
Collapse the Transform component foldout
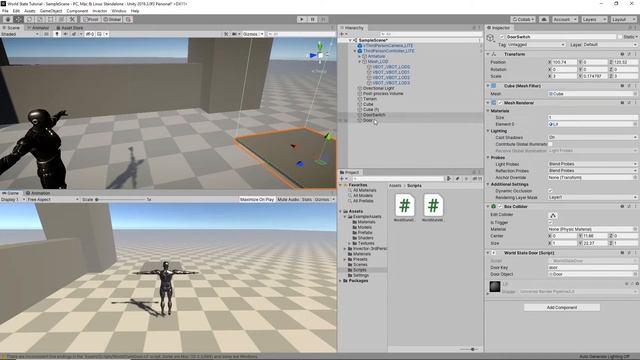click(x=488, y=54)
